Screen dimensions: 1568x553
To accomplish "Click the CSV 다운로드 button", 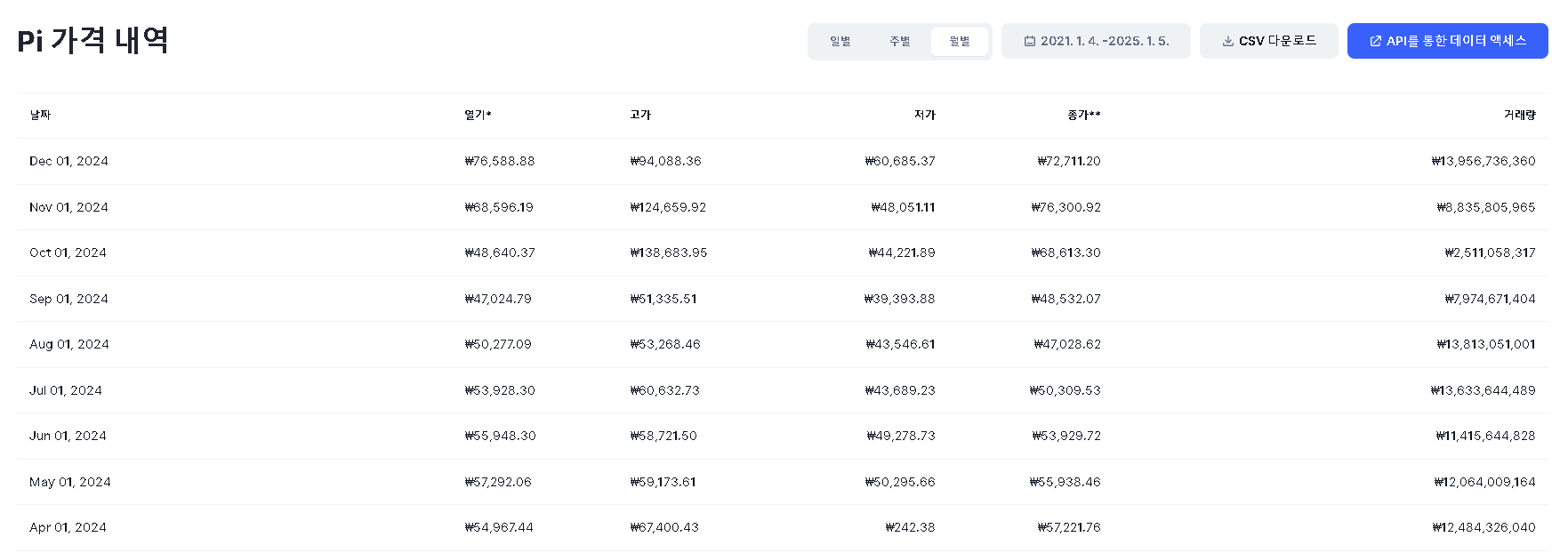I will click(1268, 41).
